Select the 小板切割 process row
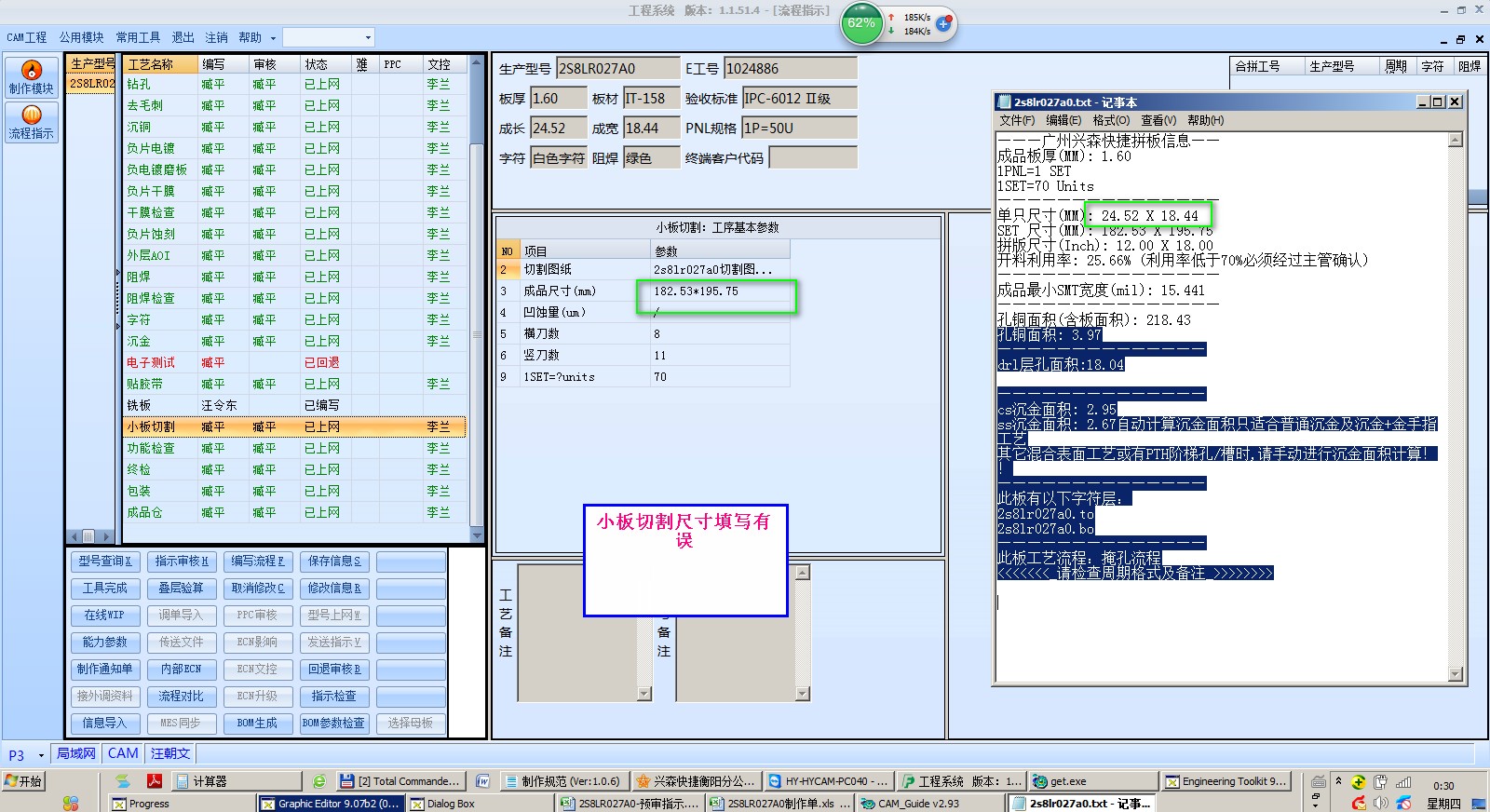1490x812 pixels. (x=294, y=426)
